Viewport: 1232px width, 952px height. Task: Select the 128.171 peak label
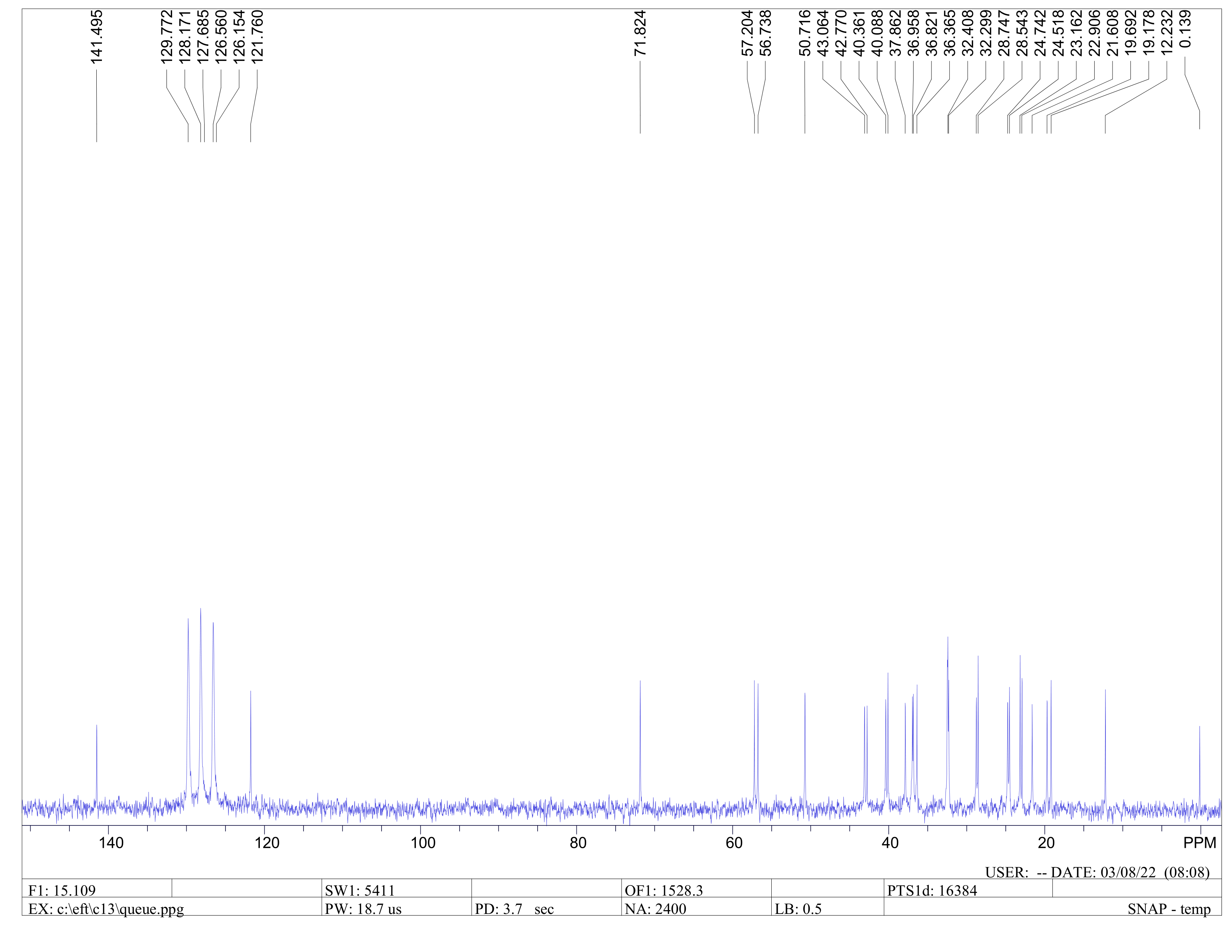click(x=184, y=37)
